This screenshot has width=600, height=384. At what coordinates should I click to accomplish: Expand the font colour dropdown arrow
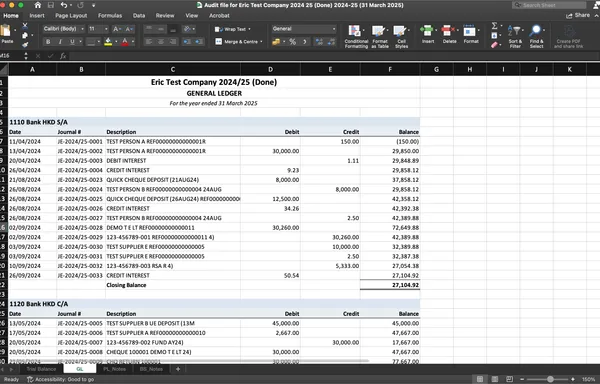(x=133, y=42)
